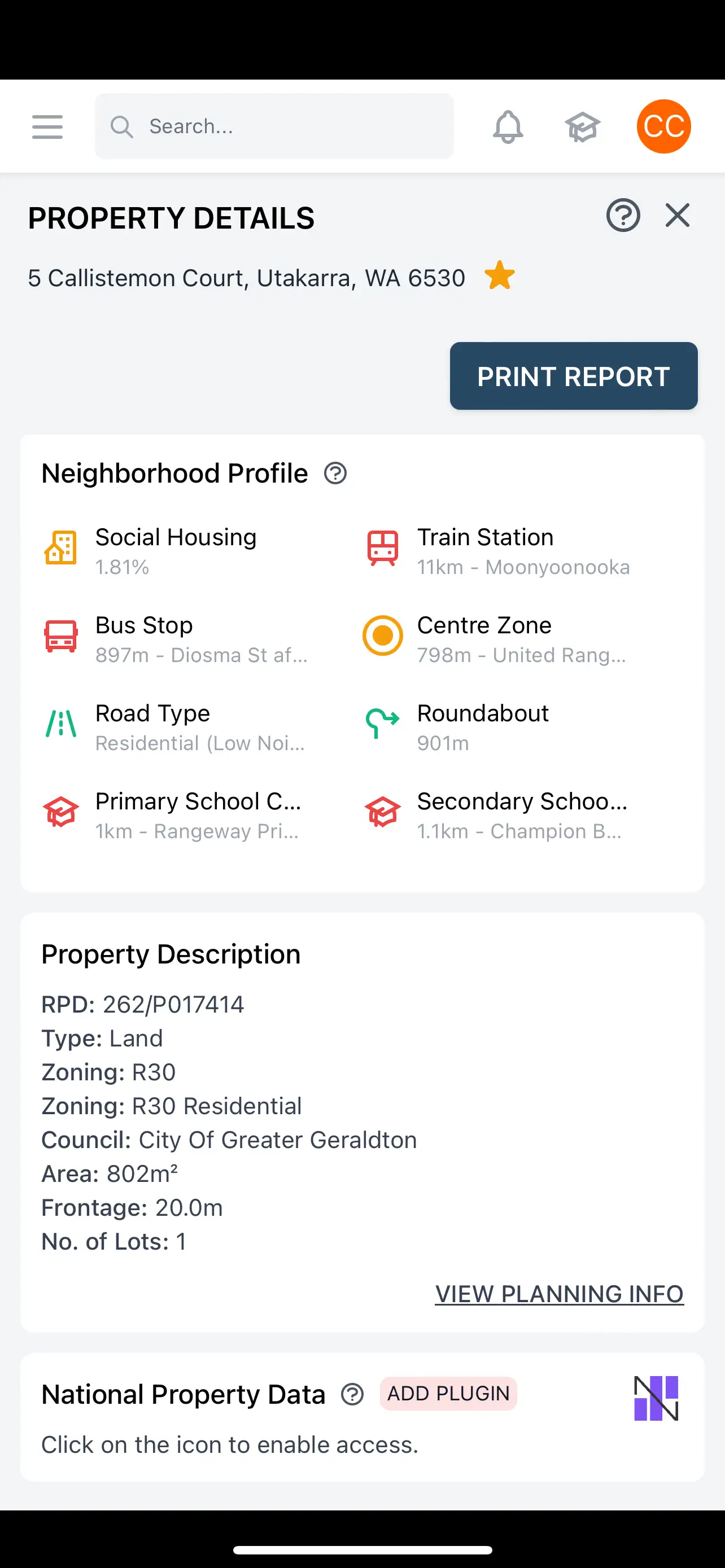The height and width of the screenshot is (1568, 725).
Task: Open the graduation cap learning icon
Action: [582, 126]
